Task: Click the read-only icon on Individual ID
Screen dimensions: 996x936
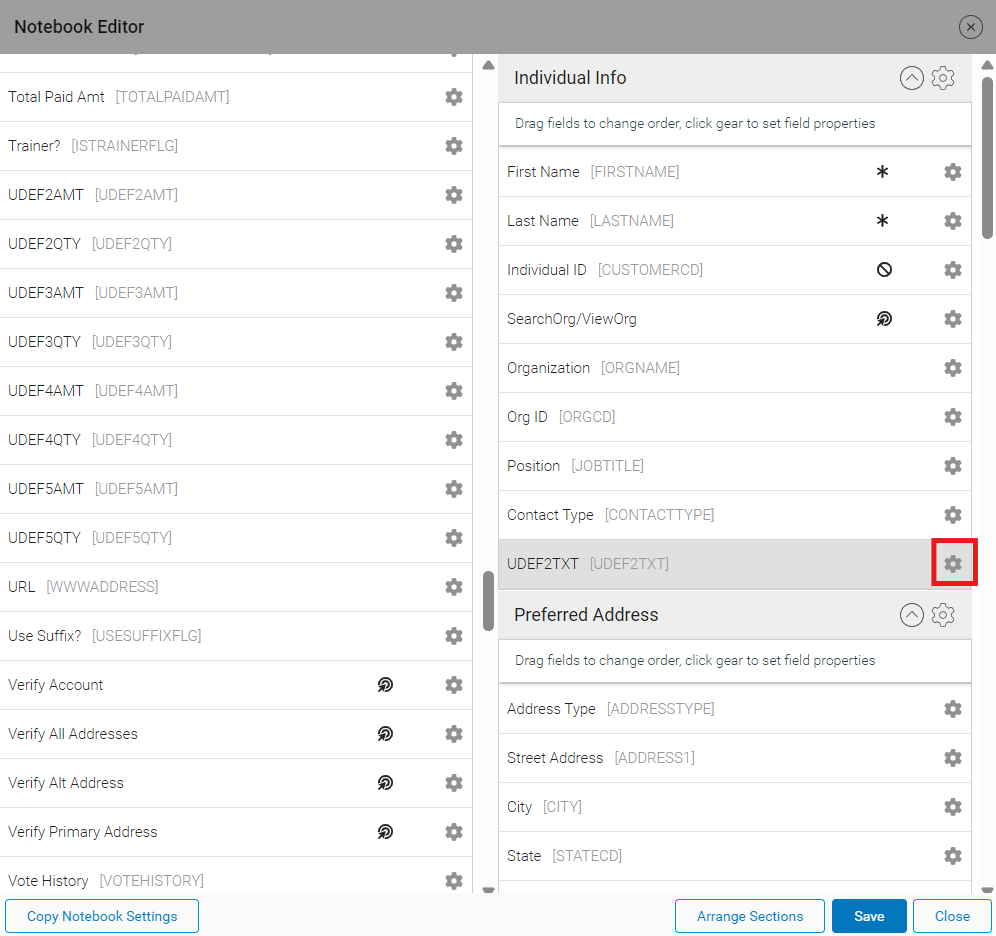Action: (x=884, y=270)
